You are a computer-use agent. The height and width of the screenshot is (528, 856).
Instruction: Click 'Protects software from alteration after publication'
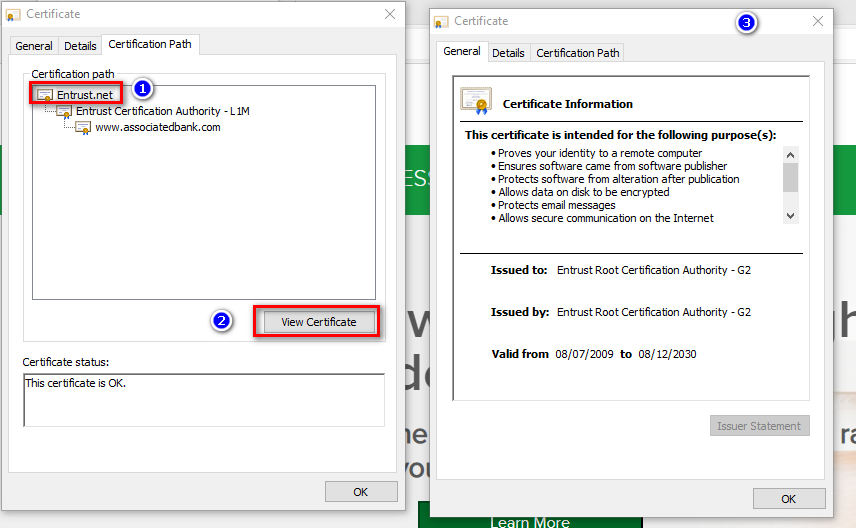pyautogui.click(x=619, y=179)
